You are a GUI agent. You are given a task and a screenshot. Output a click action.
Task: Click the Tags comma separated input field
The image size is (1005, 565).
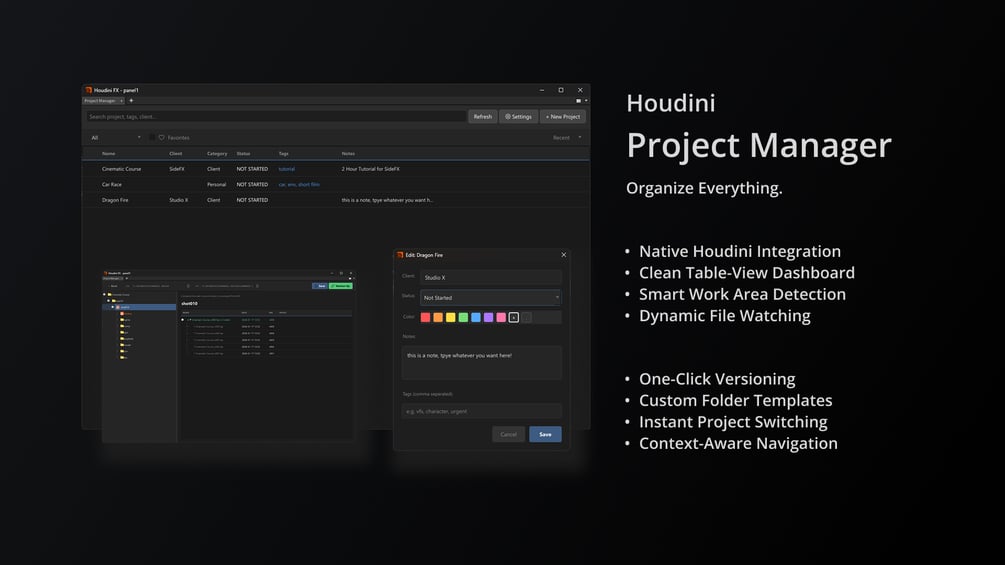pyautogui.click(x=481, y=411)
